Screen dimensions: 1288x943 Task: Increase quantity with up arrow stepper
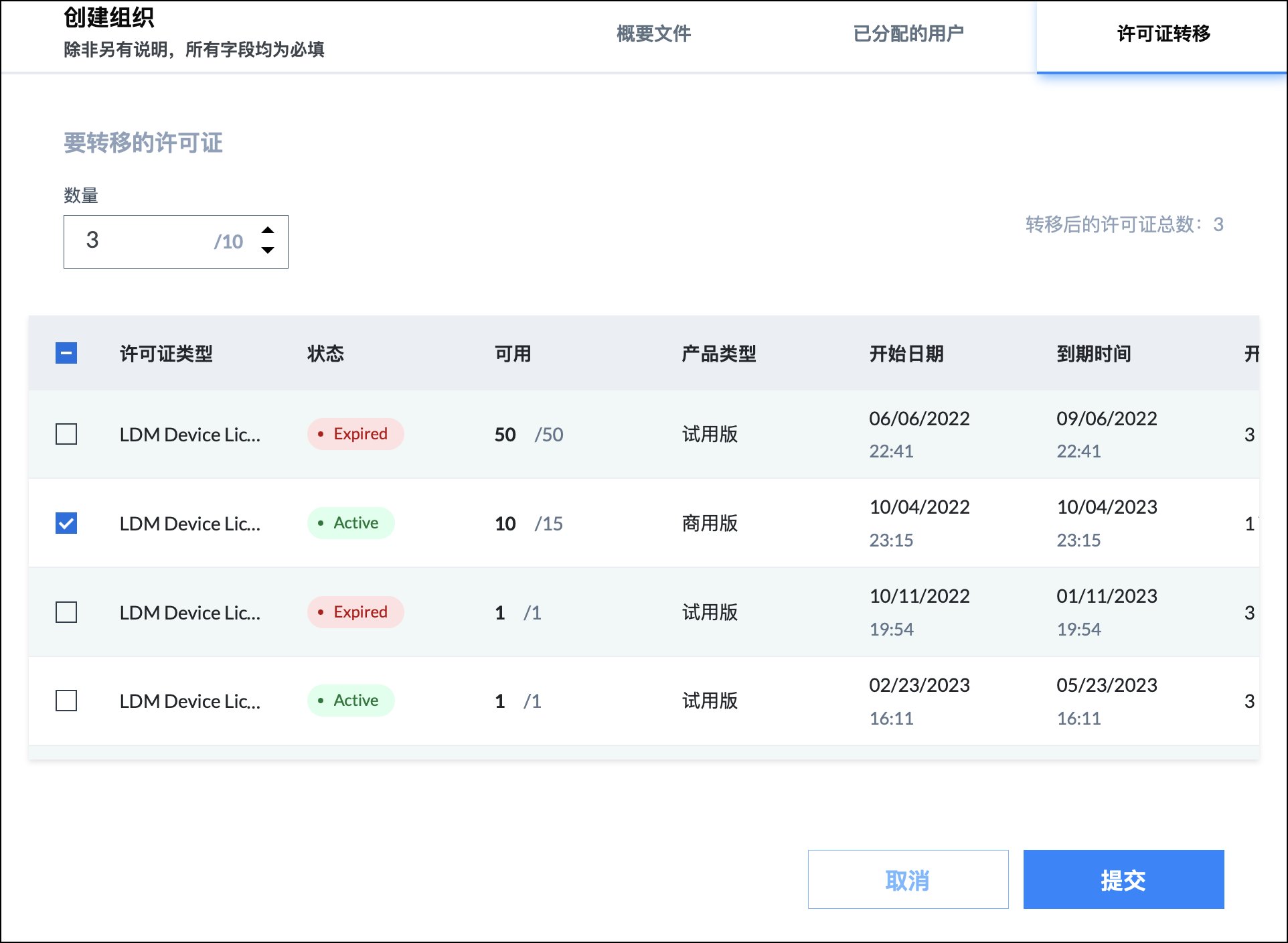268,230
